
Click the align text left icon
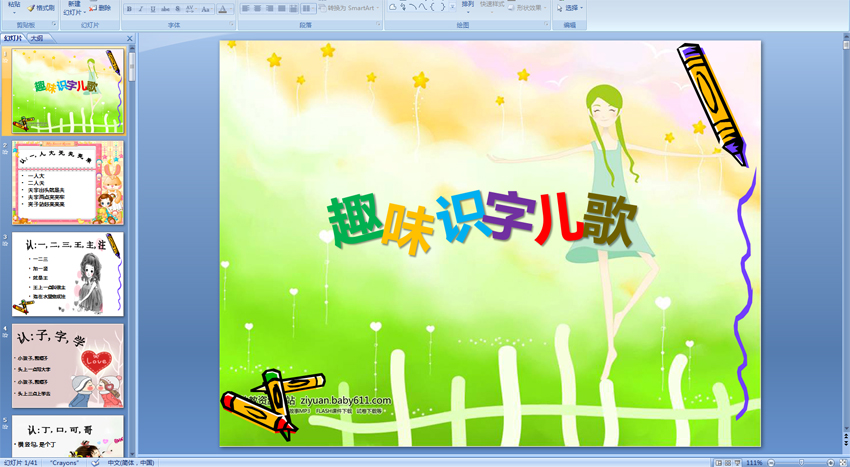pos(246,8)
